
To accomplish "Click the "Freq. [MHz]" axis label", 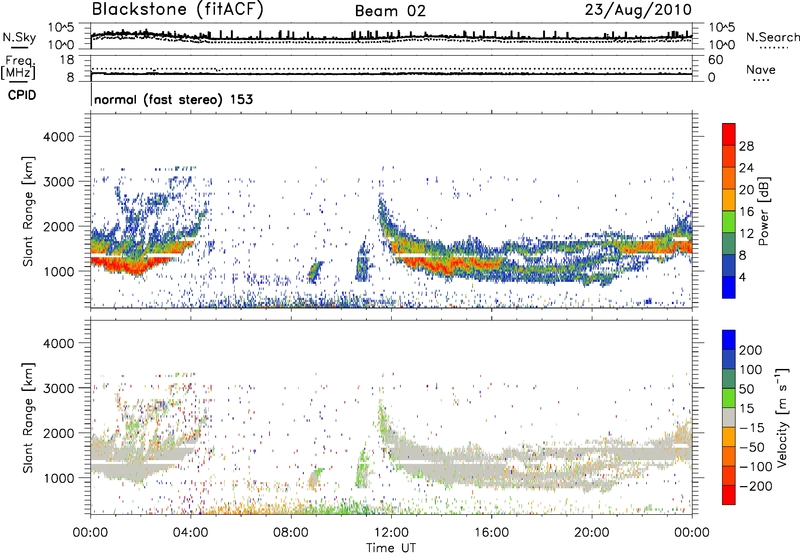I will pyautogui.click(x=19, y=68).
